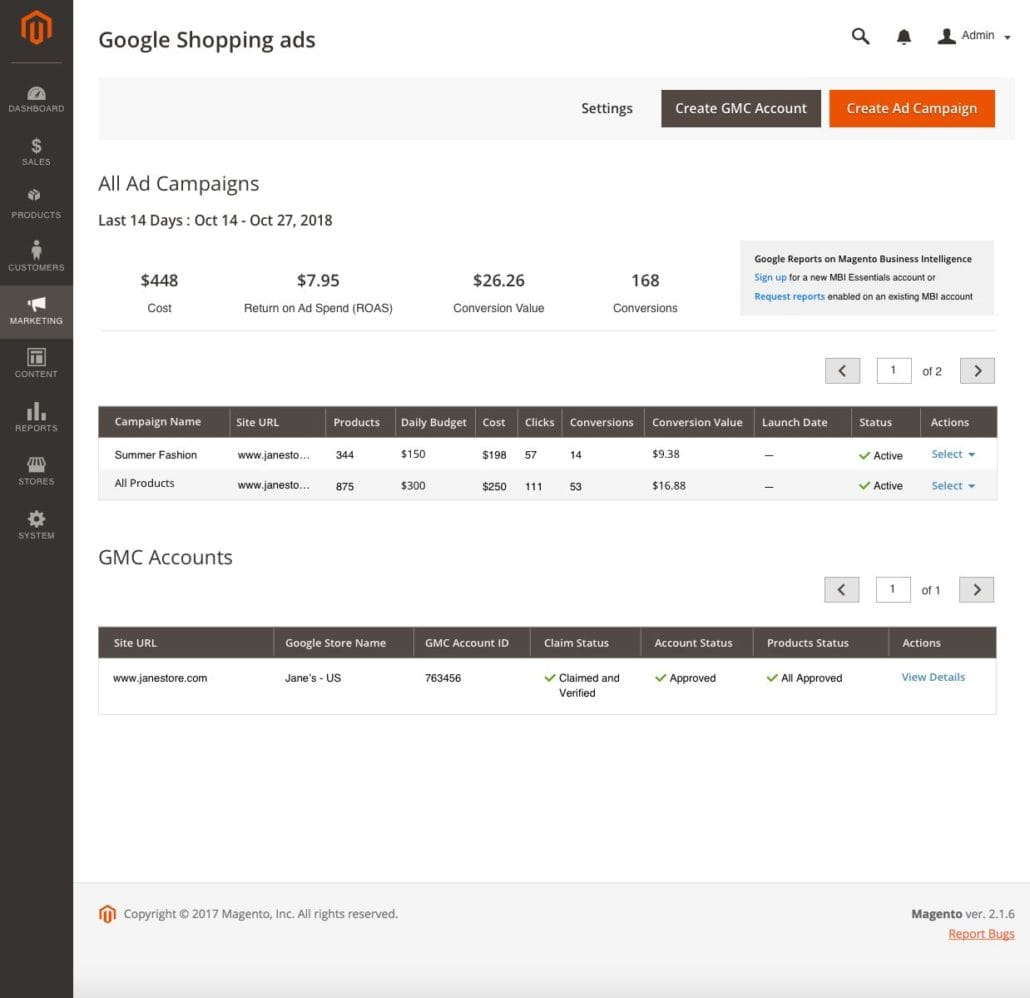This screenshot has width=1030, height=998.
Task: Click the search magnifier icon
Action: click(x=860, y=36)
